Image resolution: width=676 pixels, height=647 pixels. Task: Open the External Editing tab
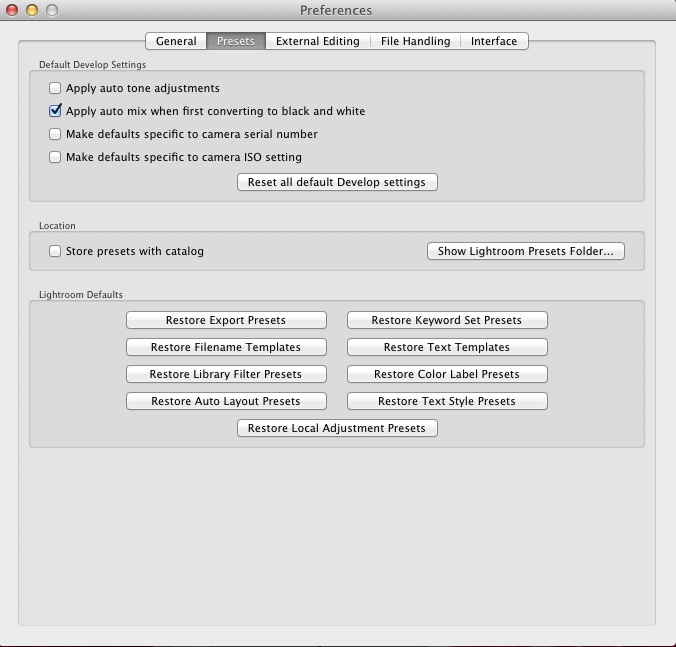click(317, 41)
